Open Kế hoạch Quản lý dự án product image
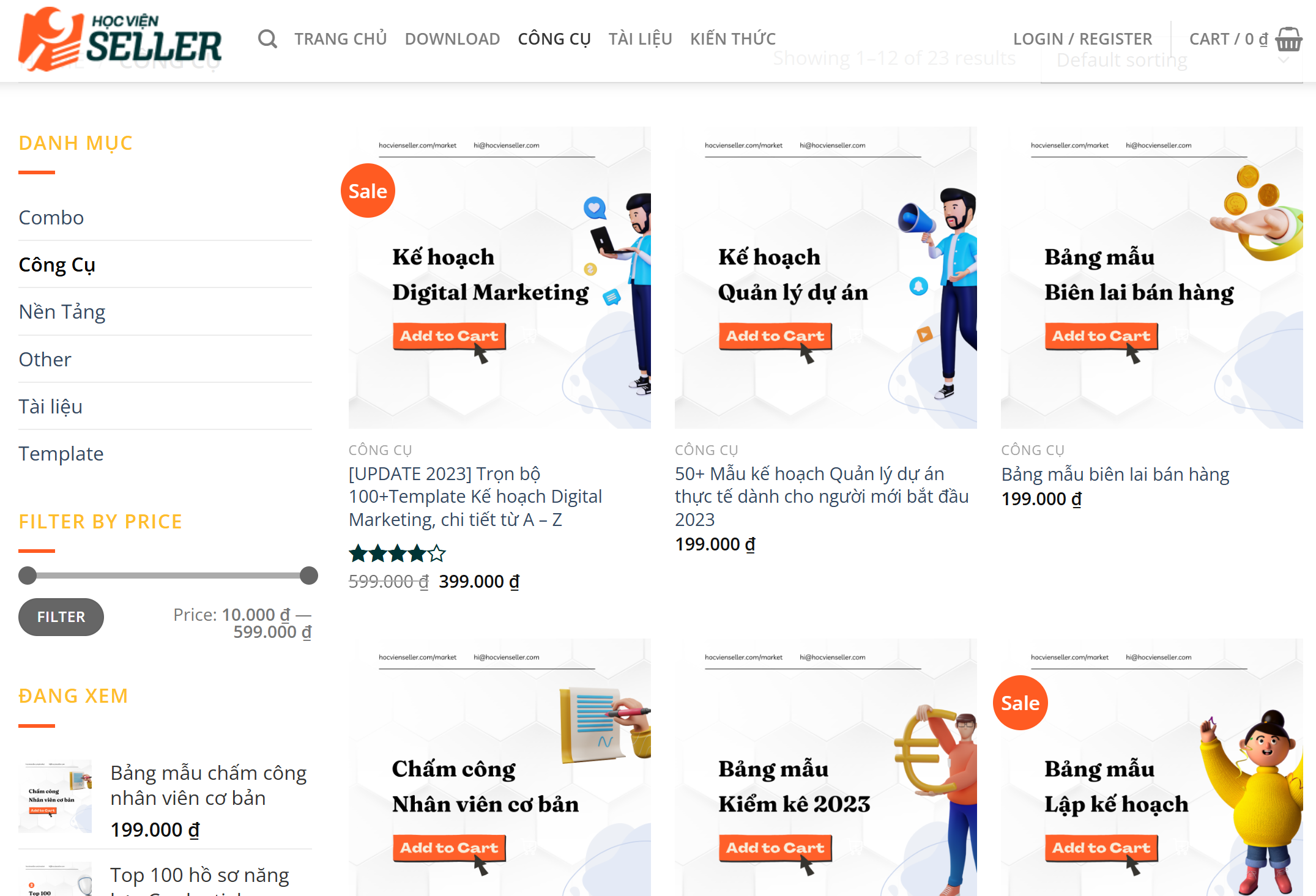Image resolution: width=1316 pixels, height=896 pixels. [x=825, y=278]
